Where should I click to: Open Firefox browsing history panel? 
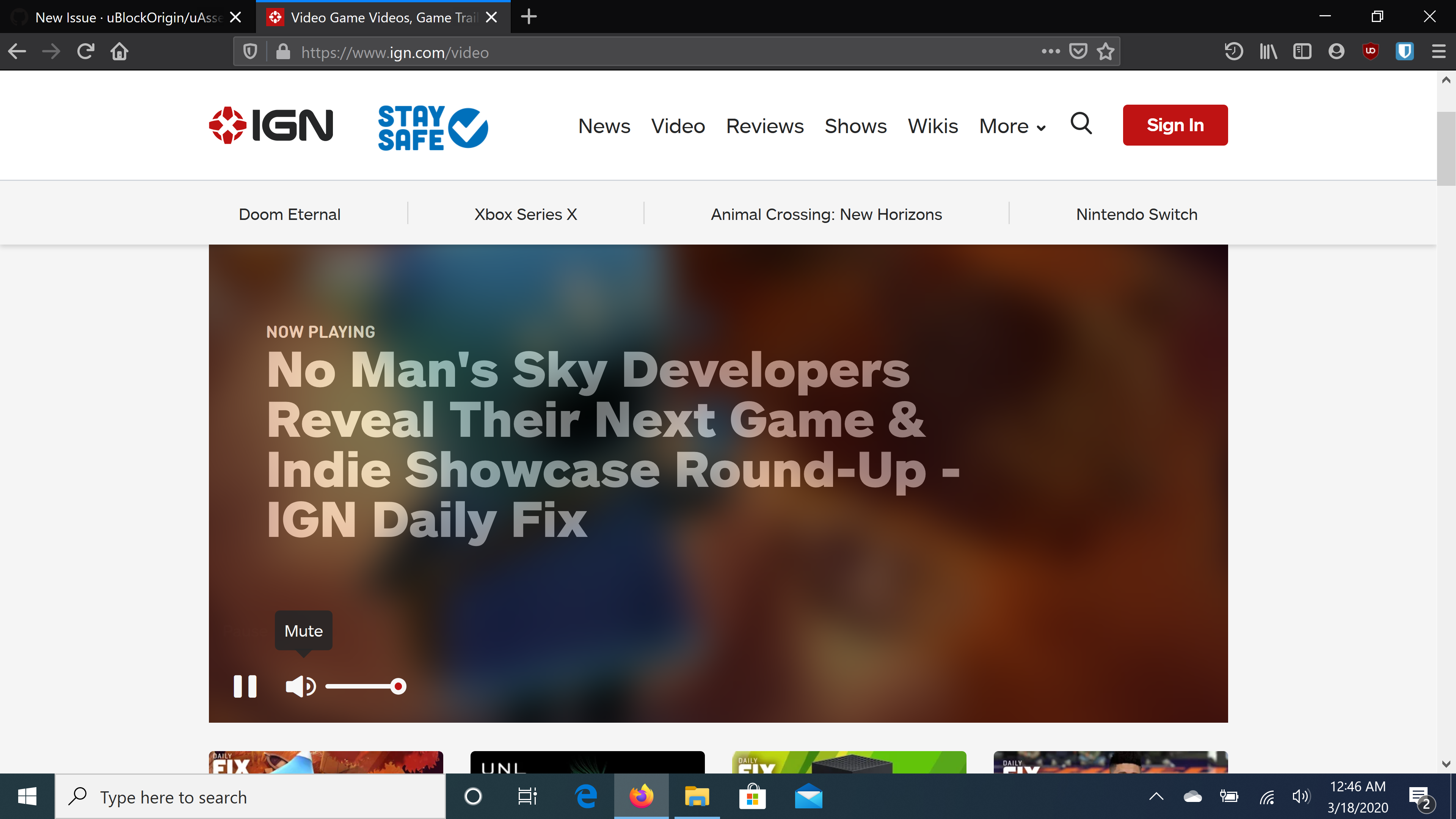tap(1234, 52)
